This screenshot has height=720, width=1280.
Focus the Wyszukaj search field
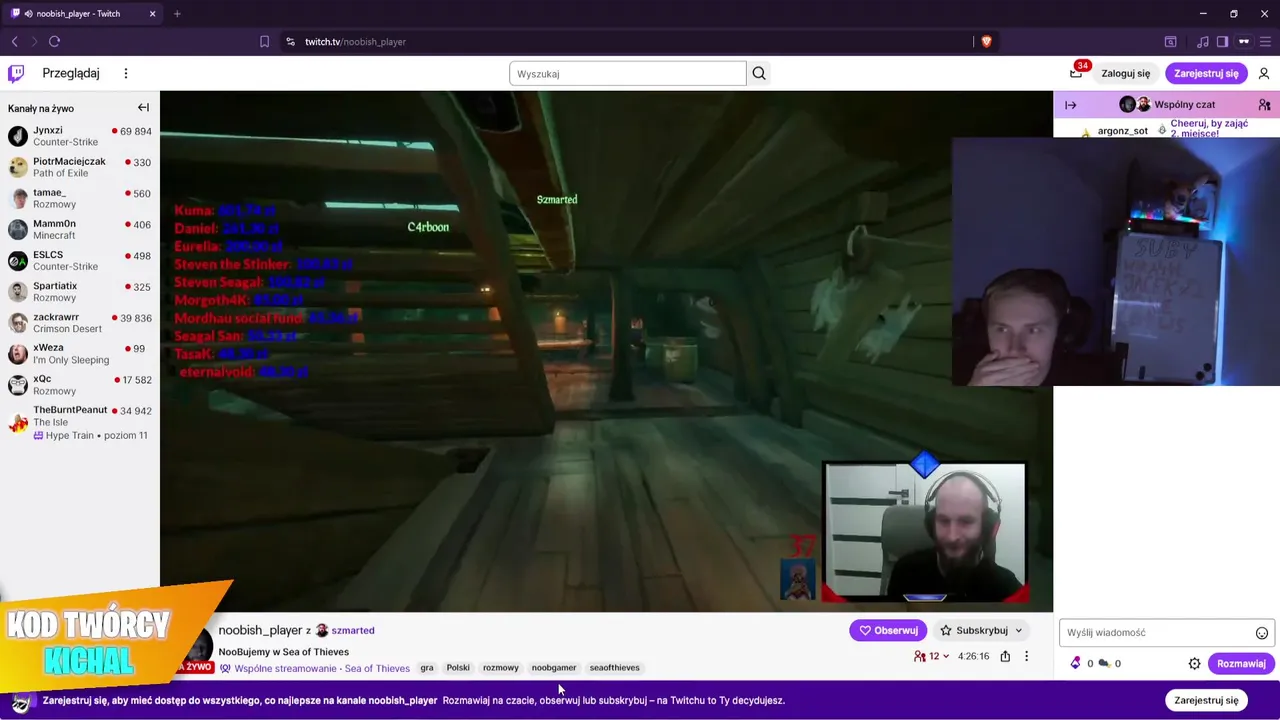(627, 73)
